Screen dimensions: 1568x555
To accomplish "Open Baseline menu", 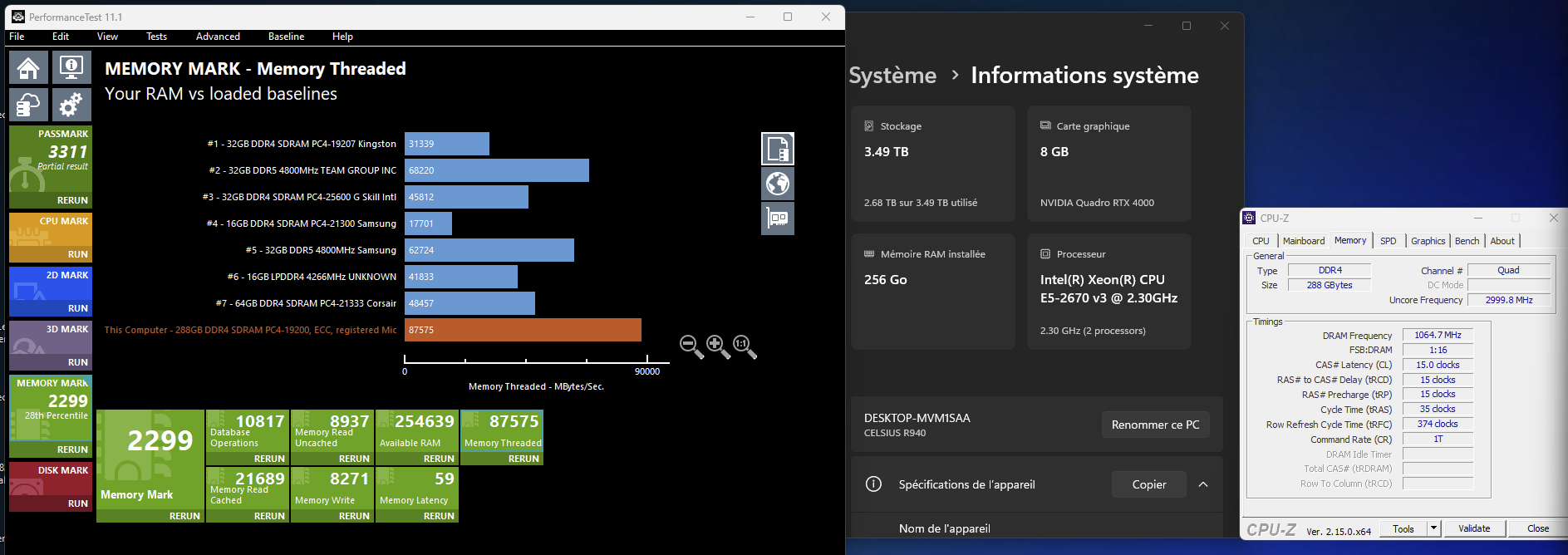I will [286, 37].
